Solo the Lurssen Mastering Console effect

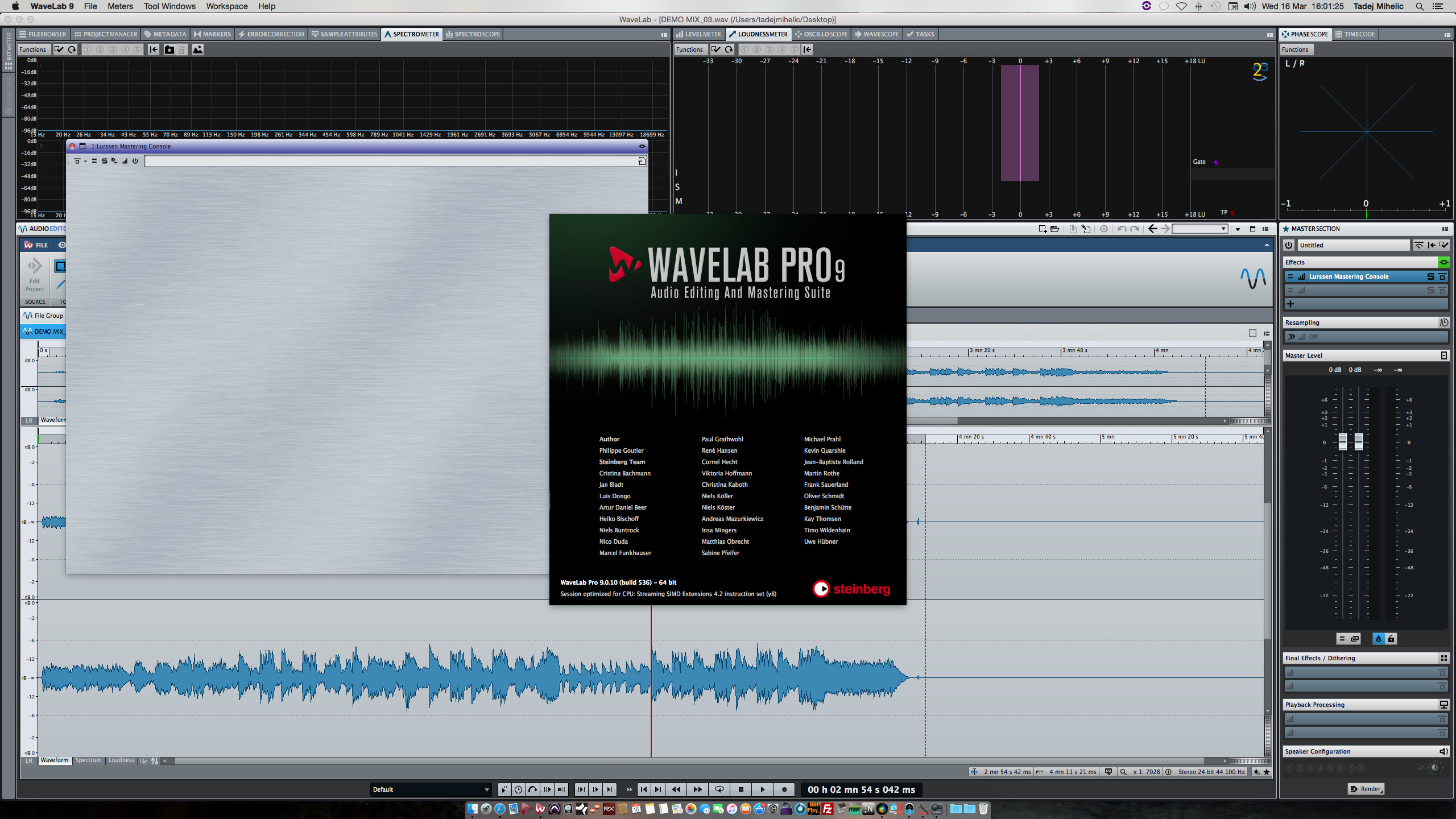tap(1431, 276)
